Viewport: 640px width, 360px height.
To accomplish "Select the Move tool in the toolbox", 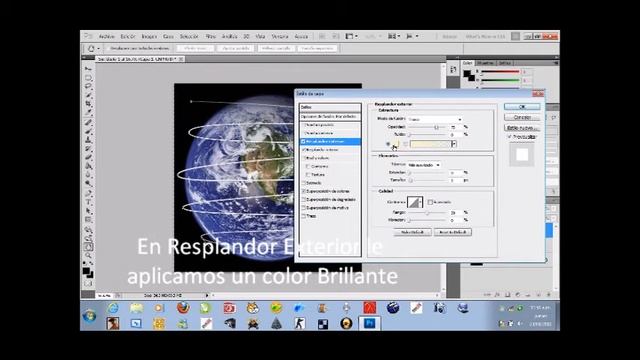I will coord(88,69).
